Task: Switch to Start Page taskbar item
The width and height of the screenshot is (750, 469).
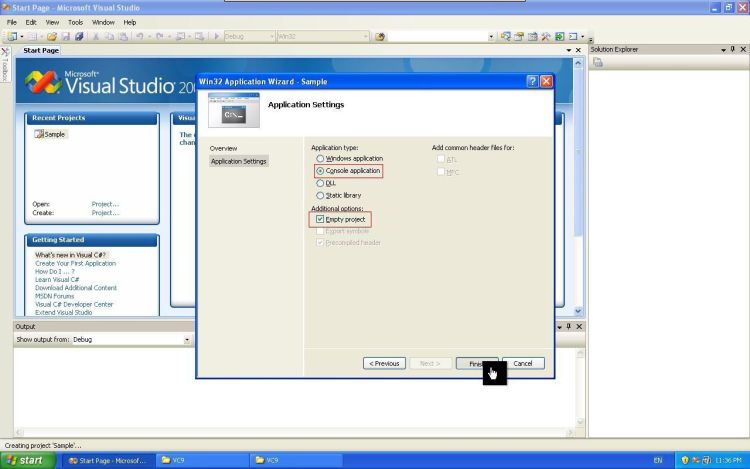Action: click(x=108, y=460)
